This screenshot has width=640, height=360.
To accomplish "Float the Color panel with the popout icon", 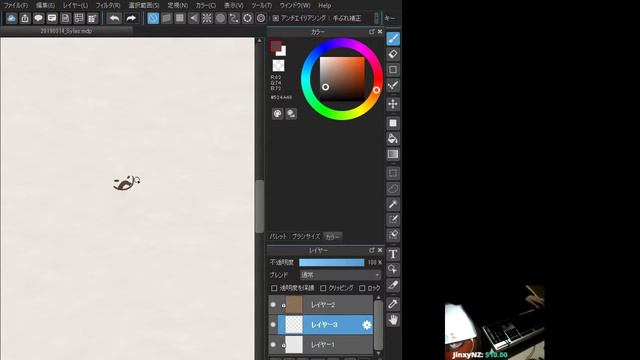I will [x=371, y=31].
